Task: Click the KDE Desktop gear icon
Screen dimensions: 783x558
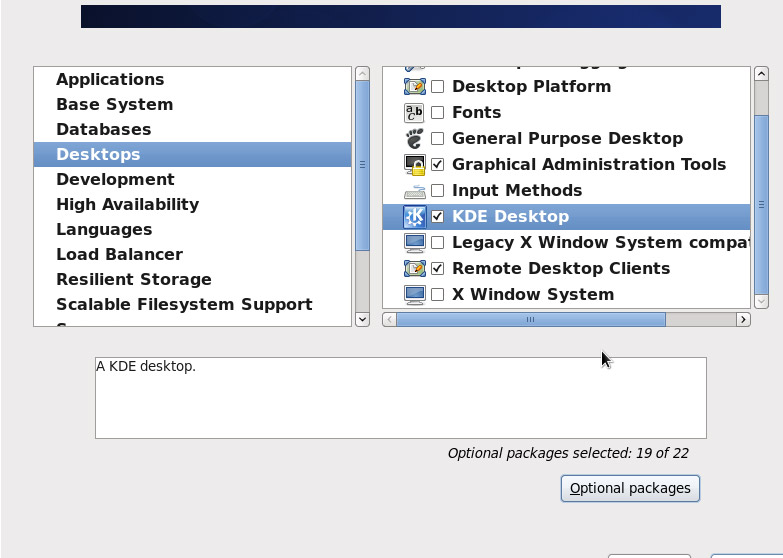Action: tap(414, 217)
